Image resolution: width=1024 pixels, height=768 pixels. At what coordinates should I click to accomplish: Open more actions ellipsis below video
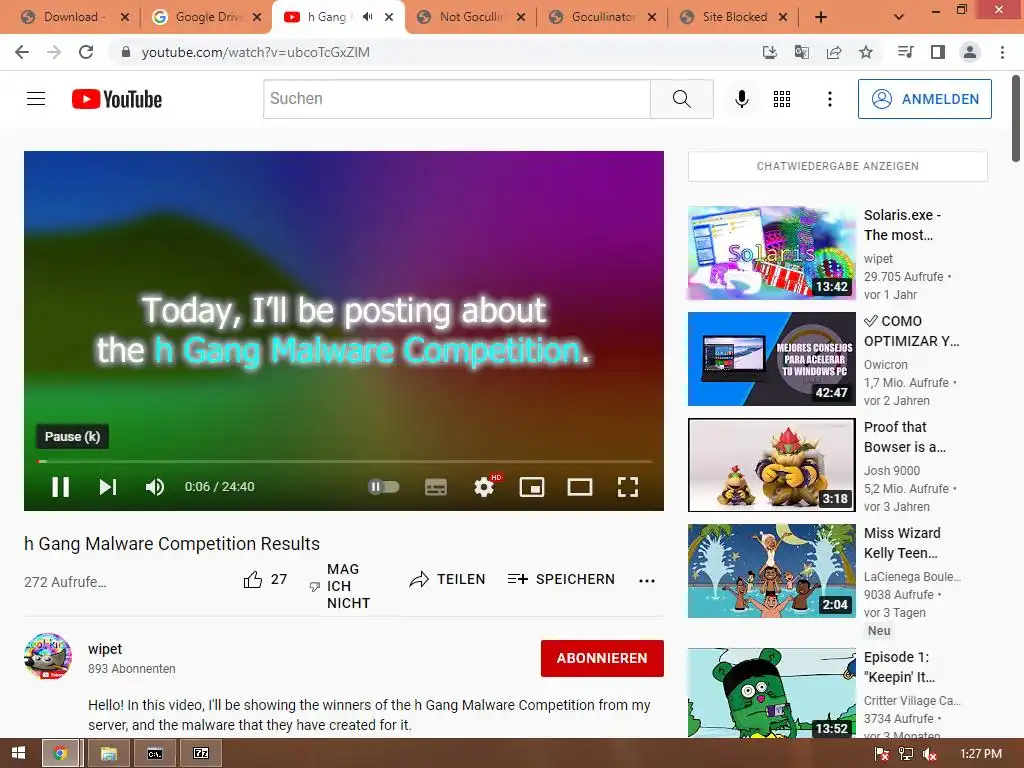647,581
